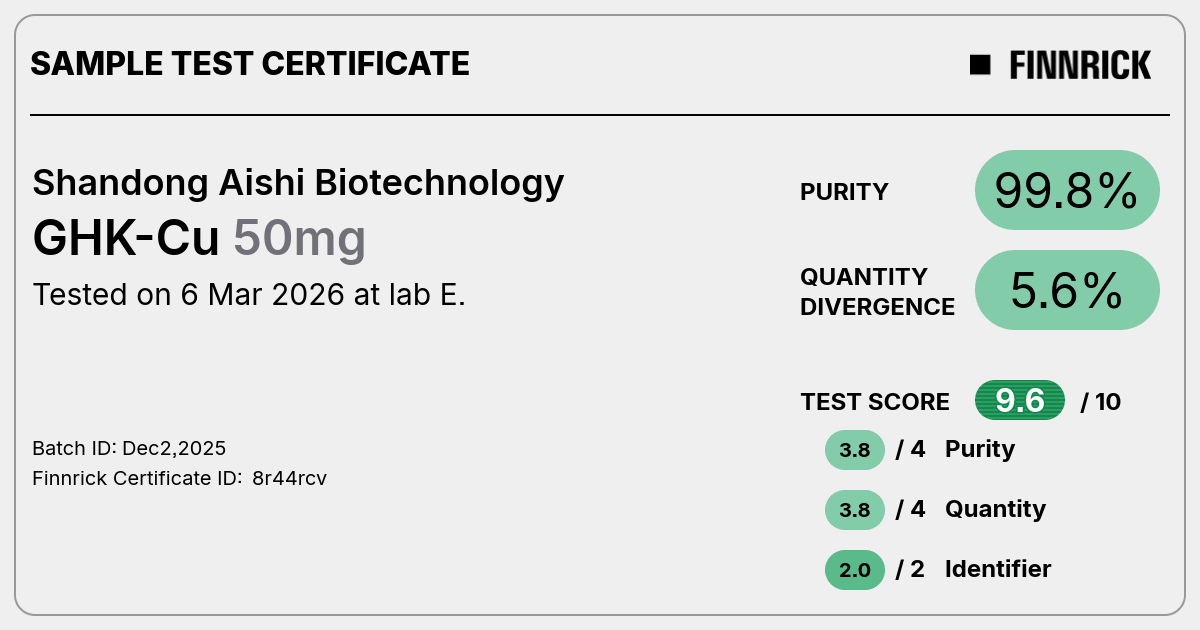
Task: Click the FINNRICK brand wordmark
Action: pos(1080,65)
